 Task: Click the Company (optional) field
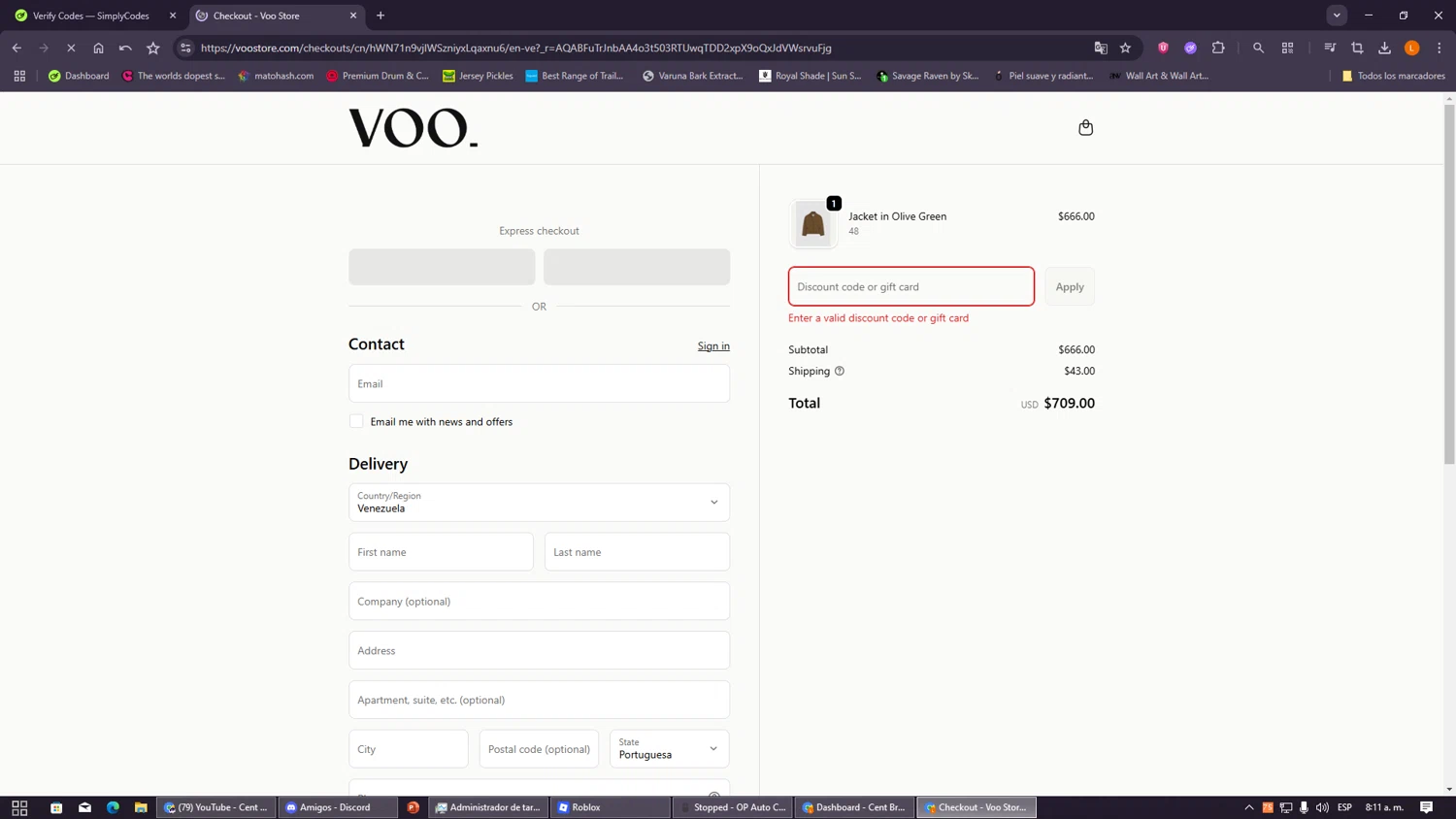(x=539, y=602)
